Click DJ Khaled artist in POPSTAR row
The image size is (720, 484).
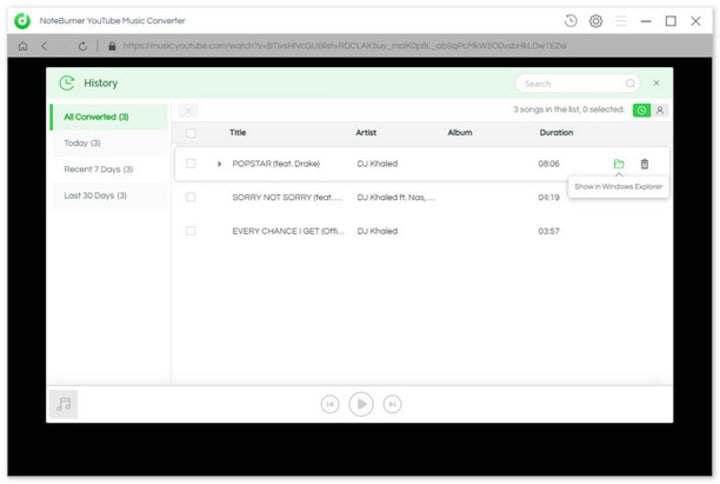click(377, 164)
